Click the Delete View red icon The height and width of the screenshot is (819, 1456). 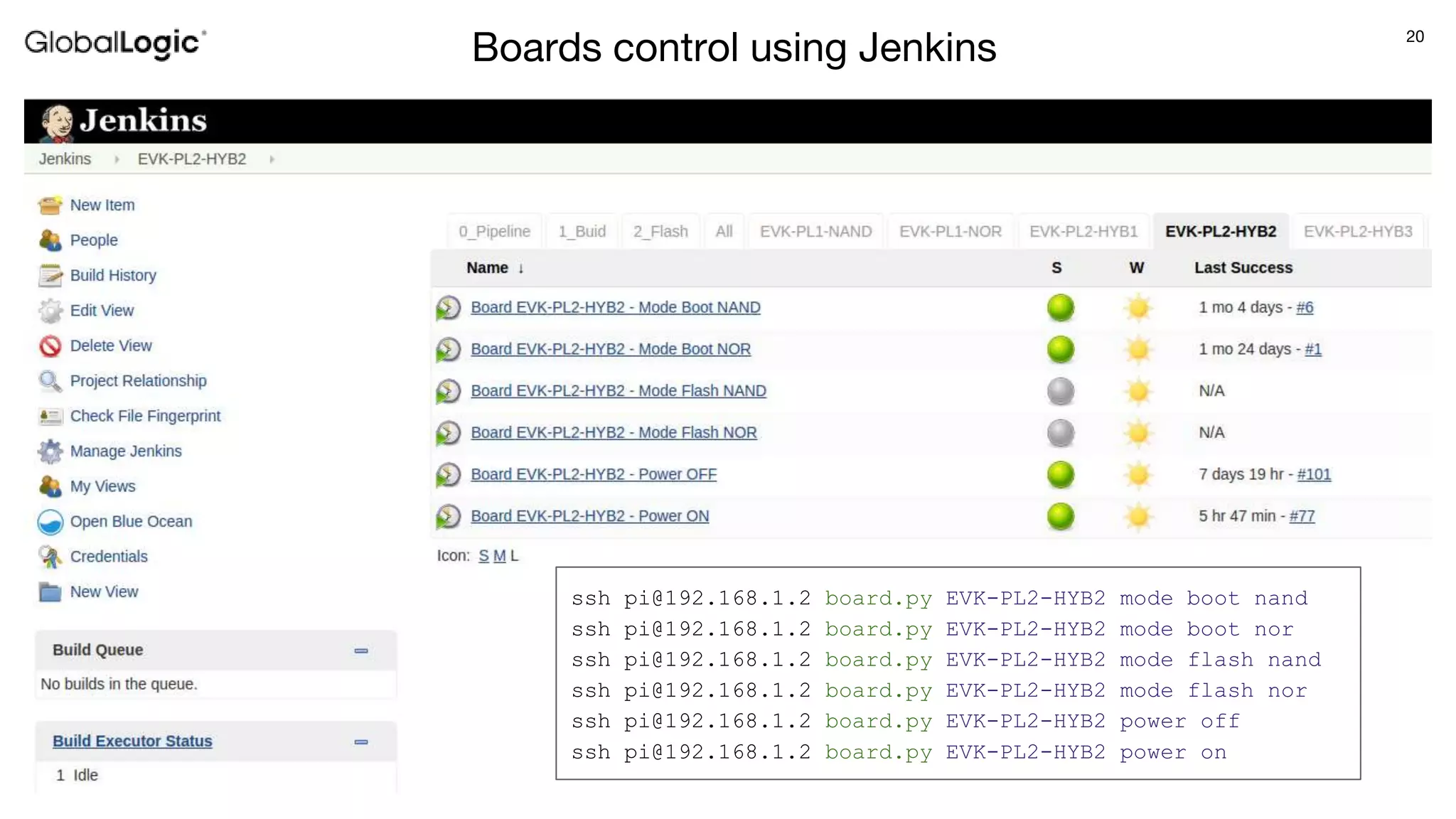[50, 346]
